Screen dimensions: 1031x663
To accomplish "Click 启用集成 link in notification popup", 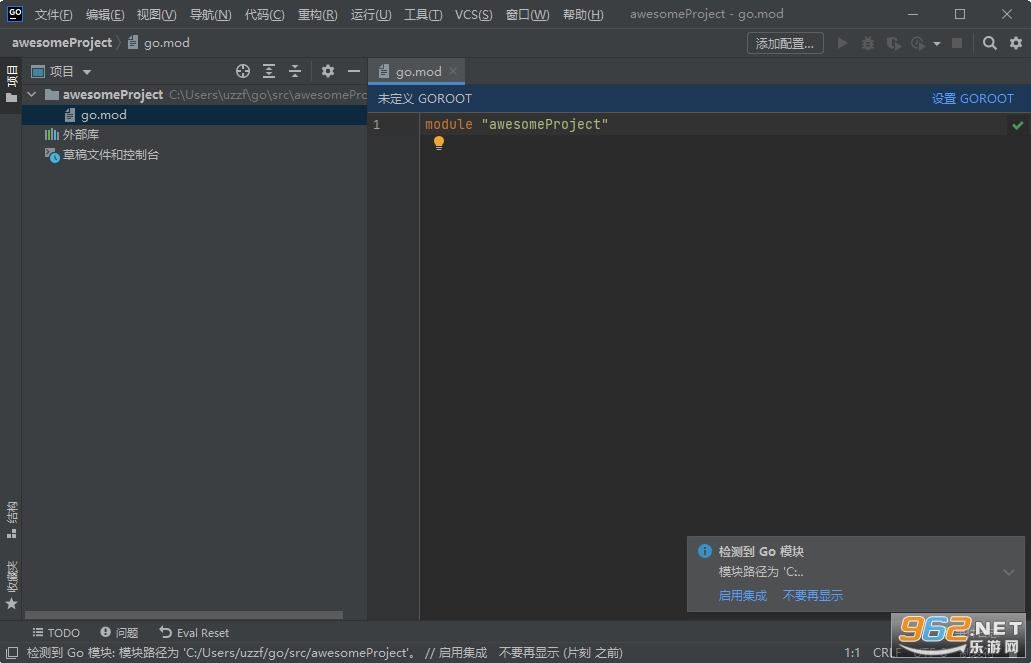I will [x=742, y=596].
